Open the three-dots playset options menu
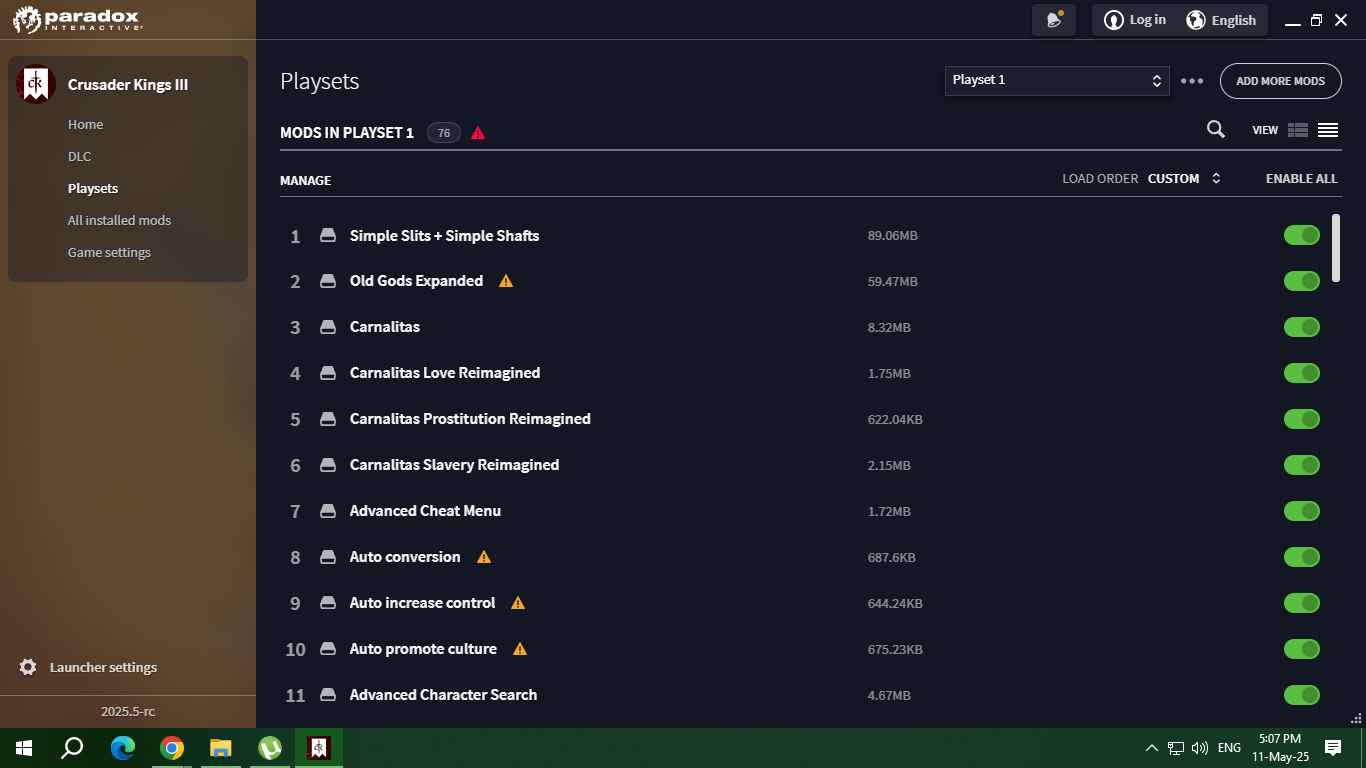This screenshot has height=768, width=1366. [1192, 81]
